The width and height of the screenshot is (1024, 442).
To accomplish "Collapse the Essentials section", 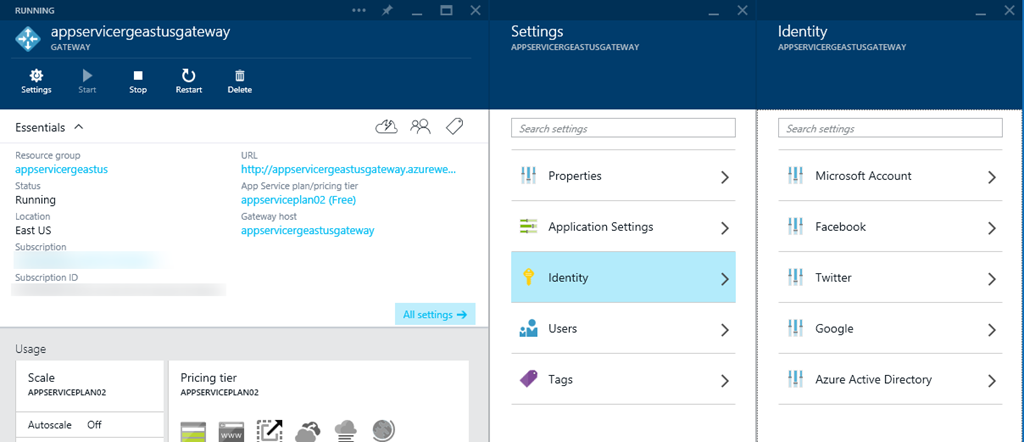I will (x=79, y=128).
